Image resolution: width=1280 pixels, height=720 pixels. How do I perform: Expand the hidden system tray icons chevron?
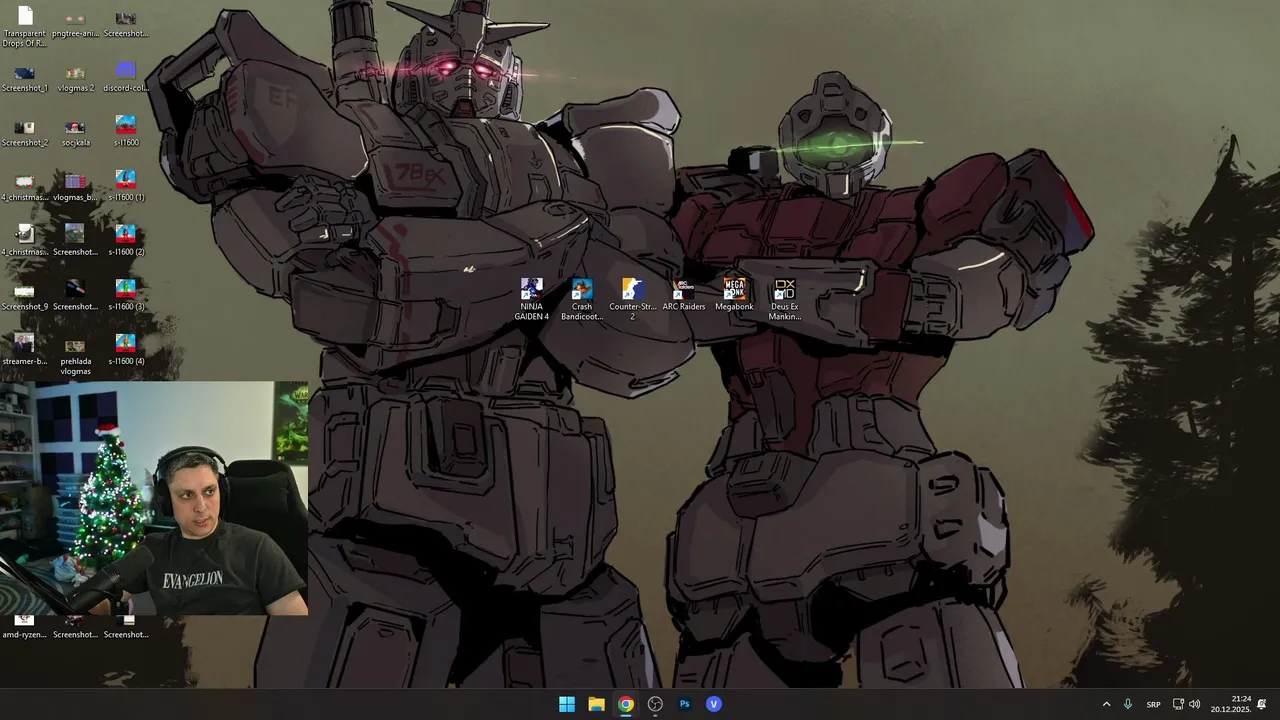click(x=1106, y=705)
